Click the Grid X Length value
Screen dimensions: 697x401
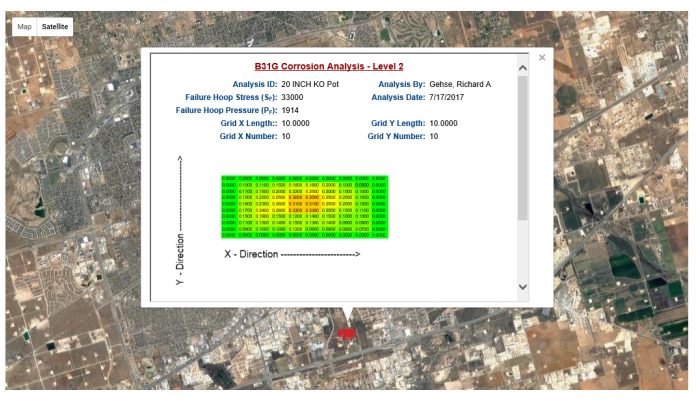click(x=295, y=123)
